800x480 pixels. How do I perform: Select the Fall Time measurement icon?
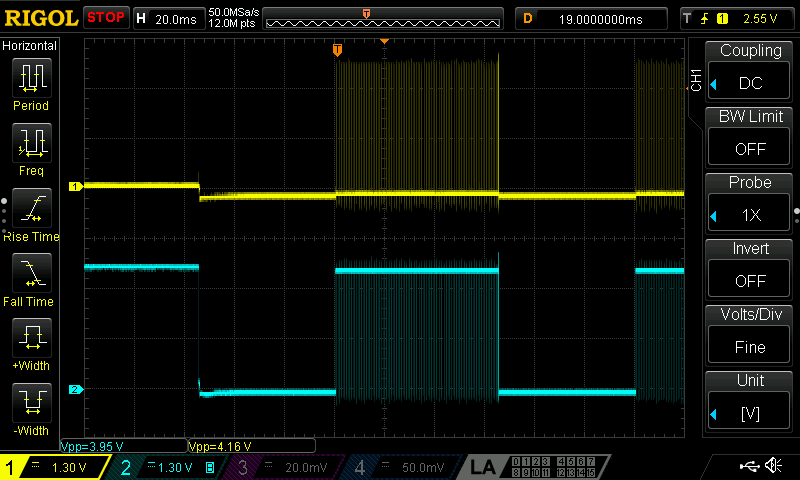click(x=32, y=273)
